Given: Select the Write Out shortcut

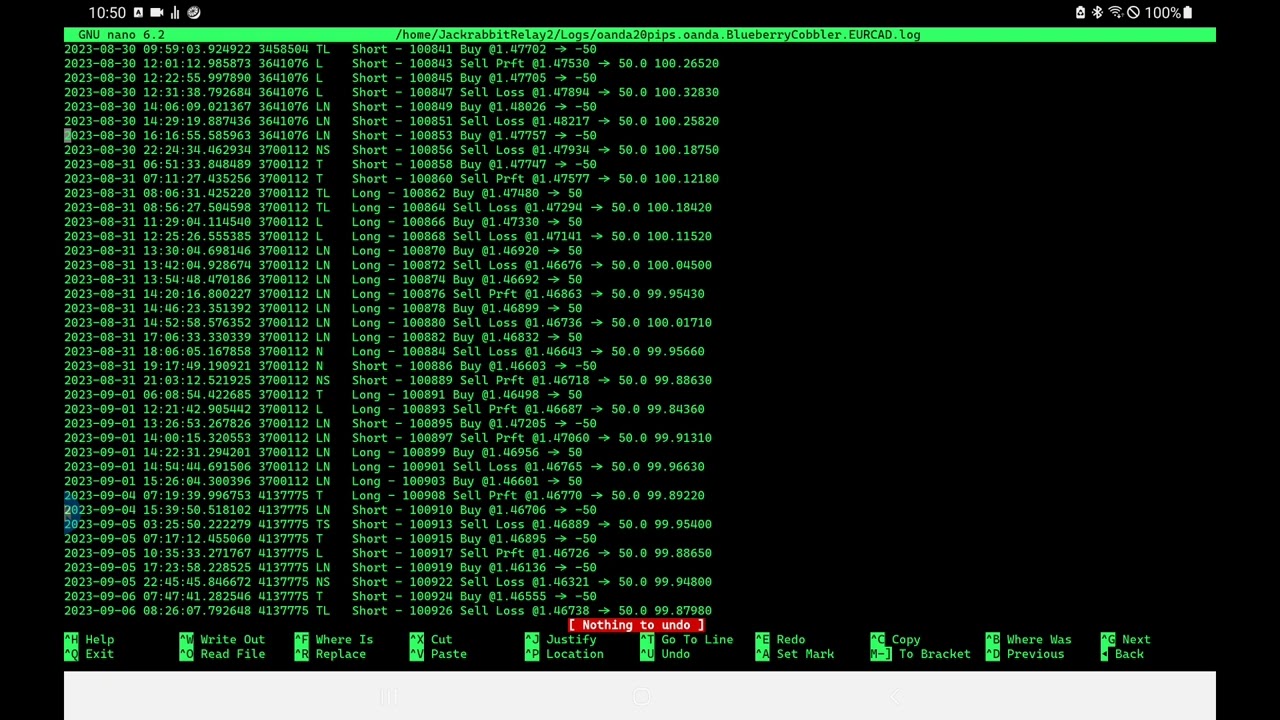Looking at the screenshot, I should click(x=222, y=639).
